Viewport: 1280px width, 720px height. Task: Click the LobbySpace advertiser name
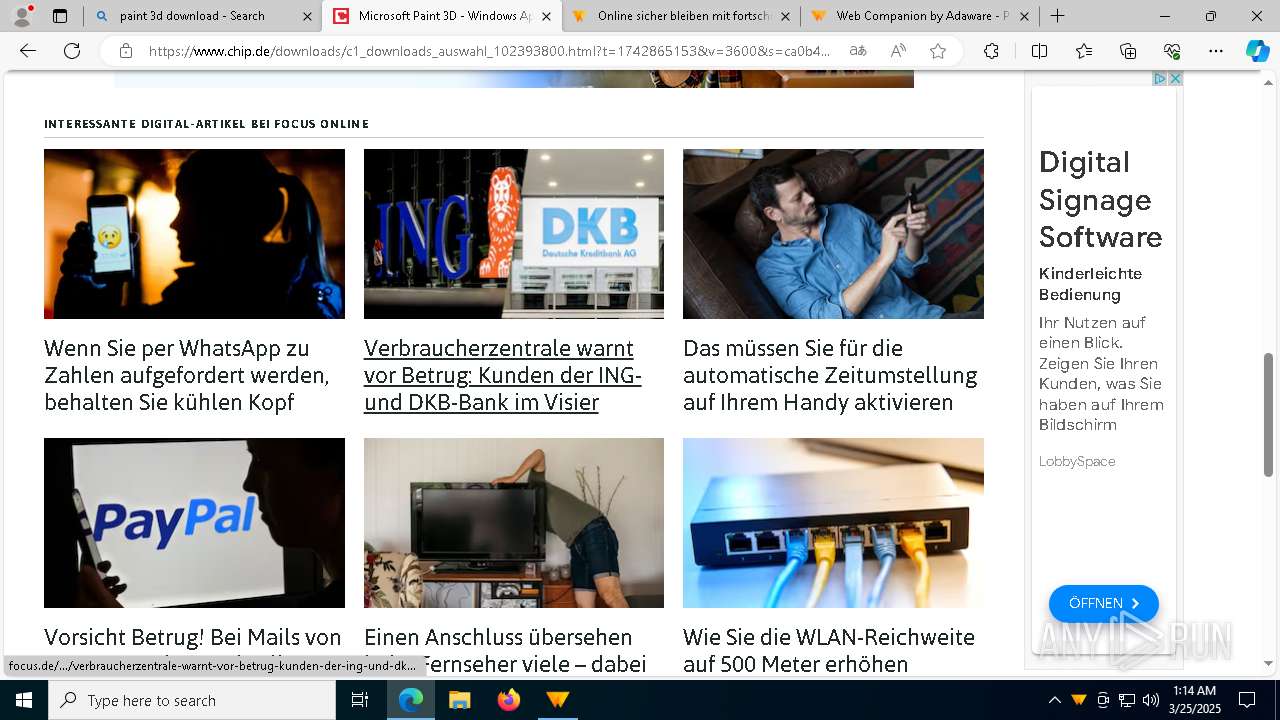pyautogui.click(x=1077, y=461)
